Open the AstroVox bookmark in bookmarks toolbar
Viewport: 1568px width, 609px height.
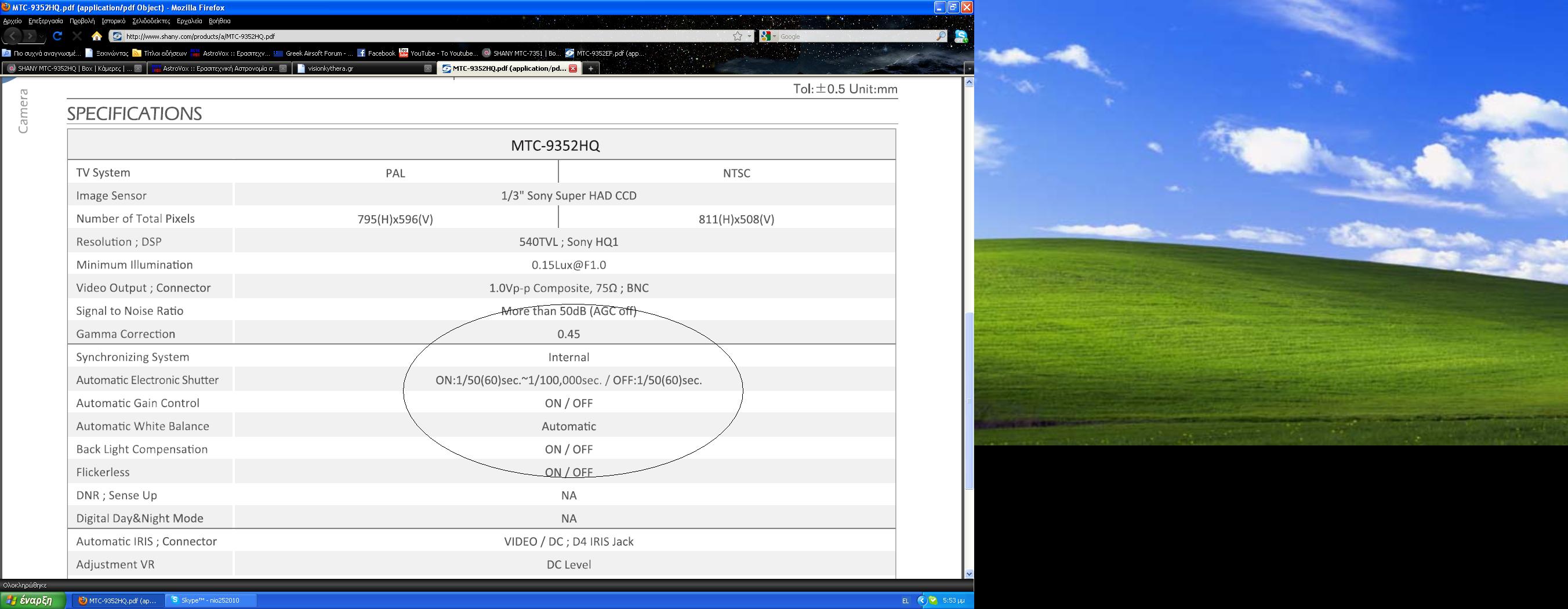[x=230, y=53]
